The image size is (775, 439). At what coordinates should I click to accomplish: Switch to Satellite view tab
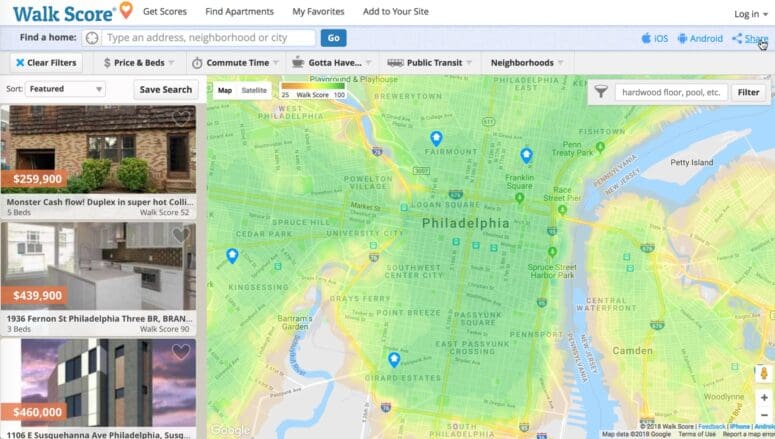254,90
